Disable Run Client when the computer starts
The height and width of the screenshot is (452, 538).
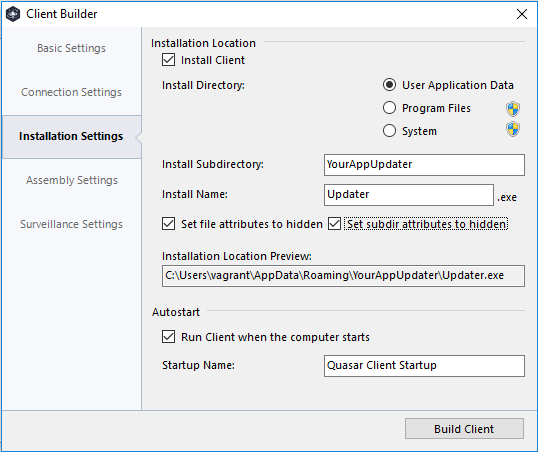pyautogui.click(x=168, y=337)
